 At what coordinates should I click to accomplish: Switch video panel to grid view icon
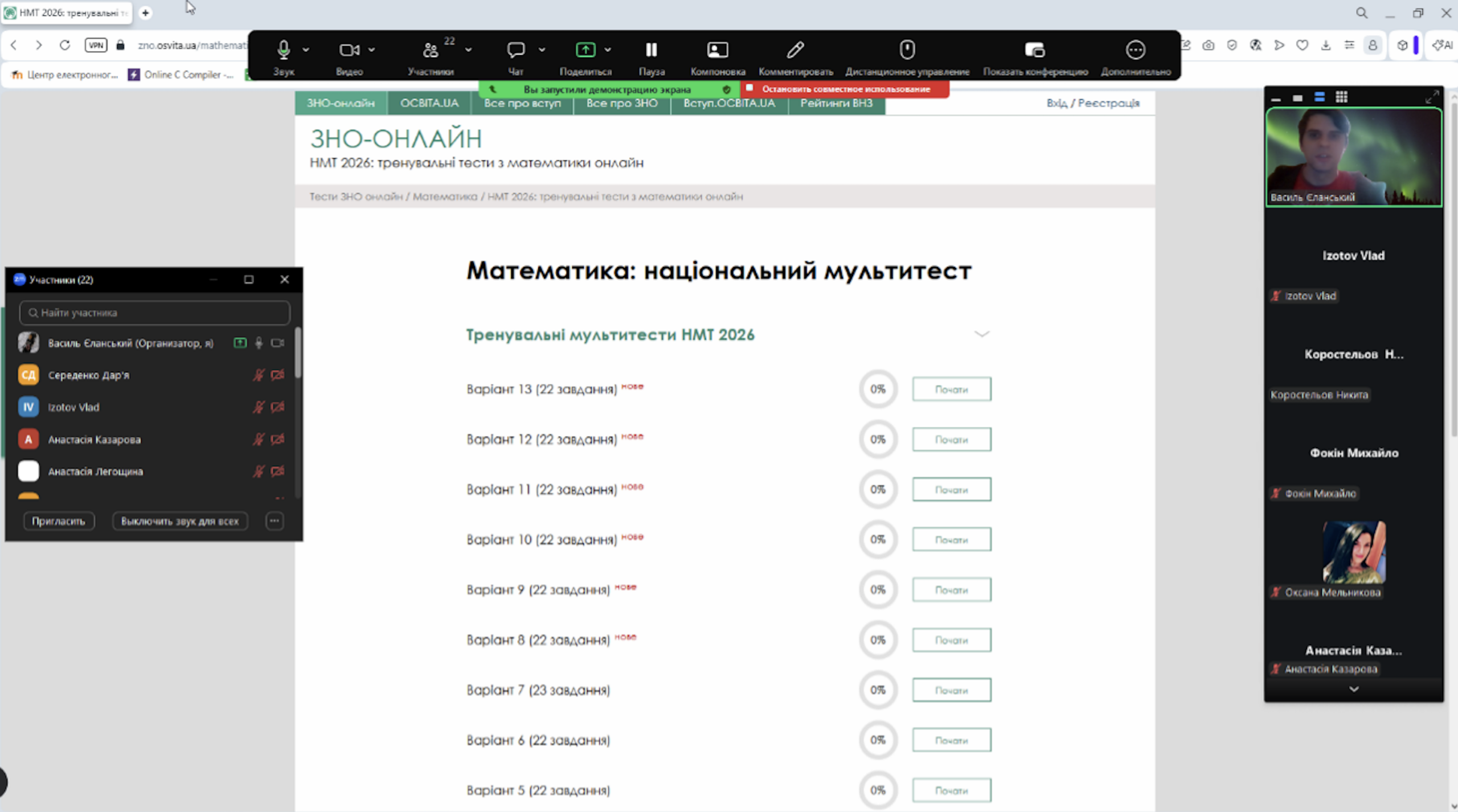(x=1341, y=97)
